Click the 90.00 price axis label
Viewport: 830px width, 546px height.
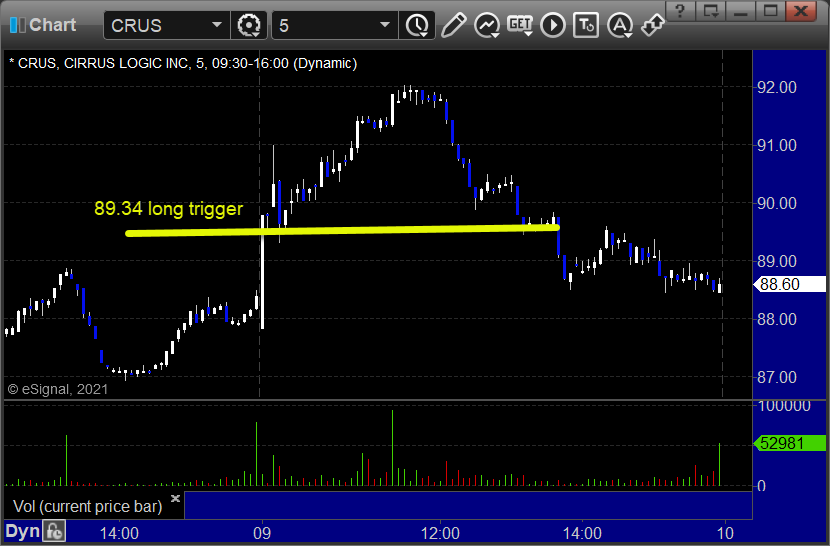click(777, 203)
